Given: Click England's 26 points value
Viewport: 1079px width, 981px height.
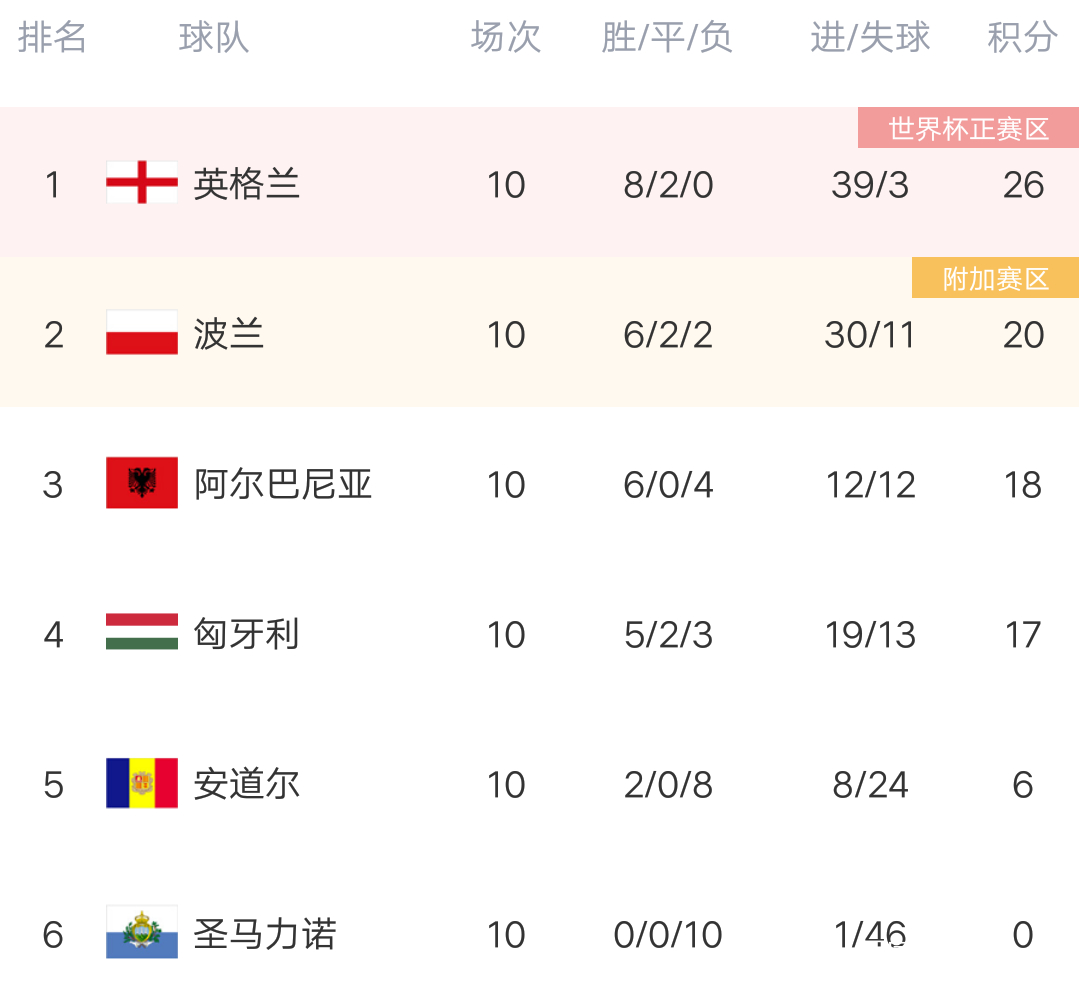Looking at the screenshot, I should pos(1023,185).
